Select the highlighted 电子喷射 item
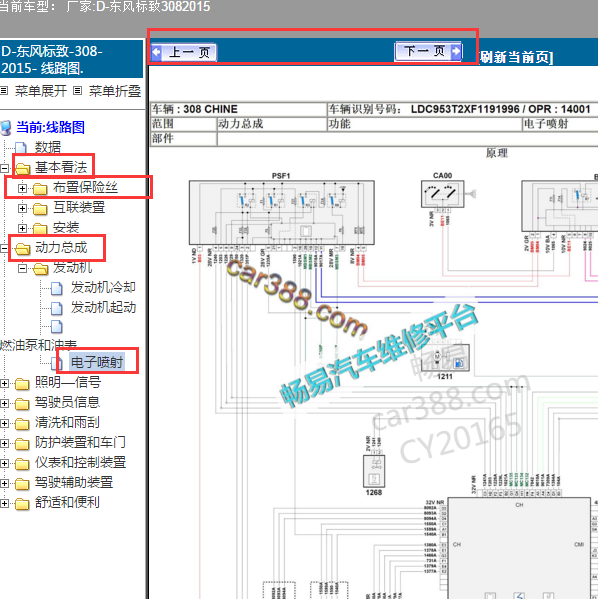 [x=97, y=362]
